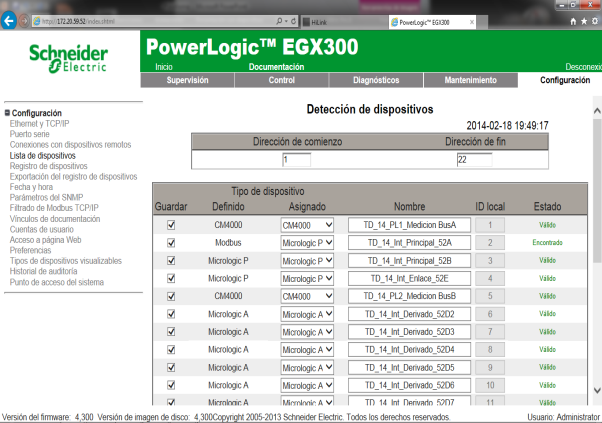Open Registro de dispositivos link in sidebar
The width and height of the screenshot is (602, 423).
pos(49,166)
